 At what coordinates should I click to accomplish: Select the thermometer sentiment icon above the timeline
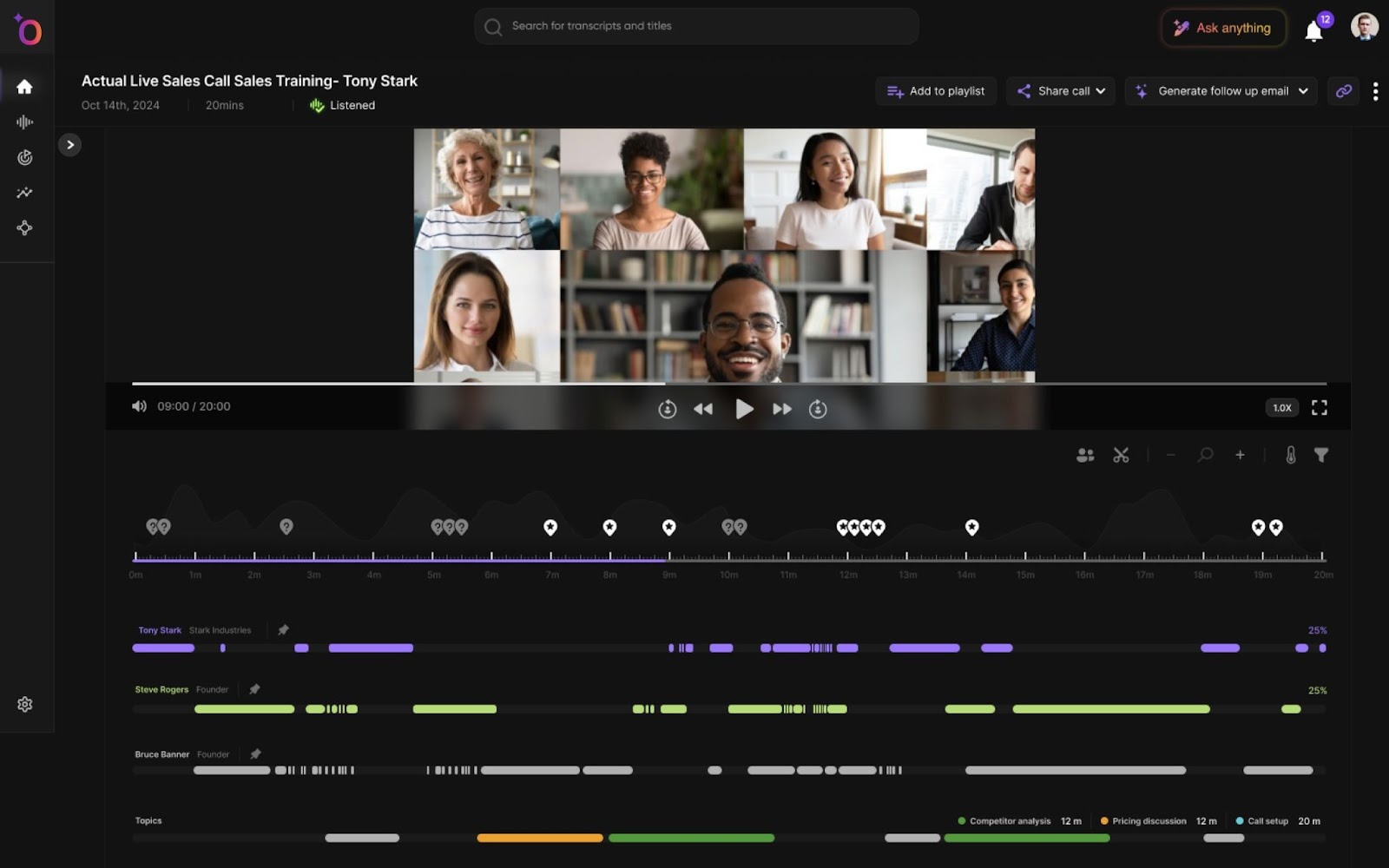tap(1291, 454)
